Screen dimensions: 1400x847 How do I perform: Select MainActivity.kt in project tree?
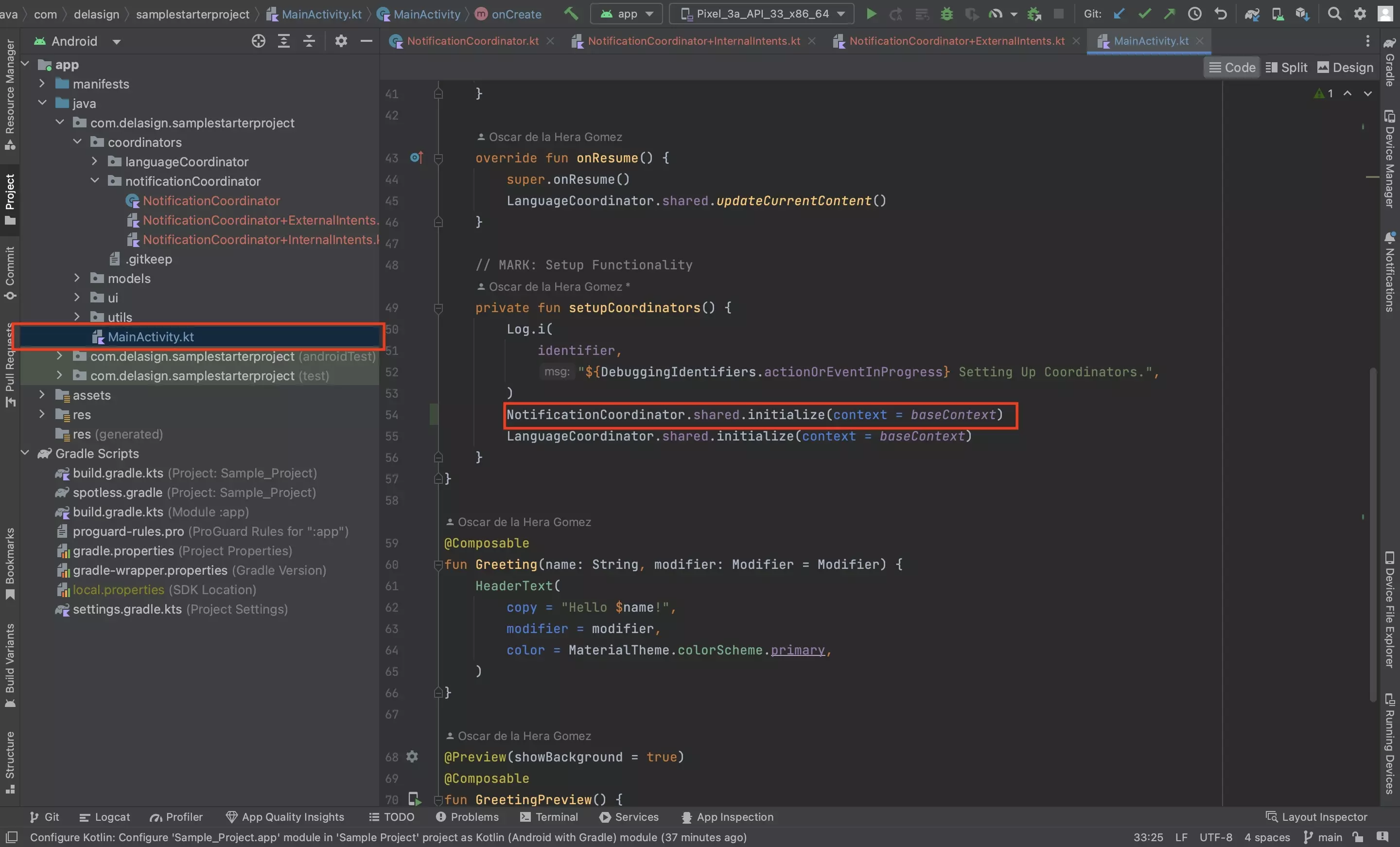click(x=150, y=336)
